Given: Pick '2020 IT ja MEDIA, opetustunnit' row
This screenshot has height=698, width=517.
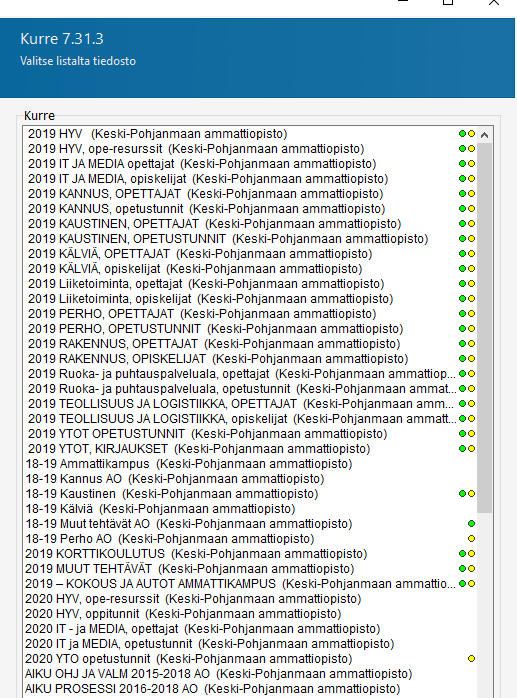Looking at the screenshot, I should click(x=250, y=643).
